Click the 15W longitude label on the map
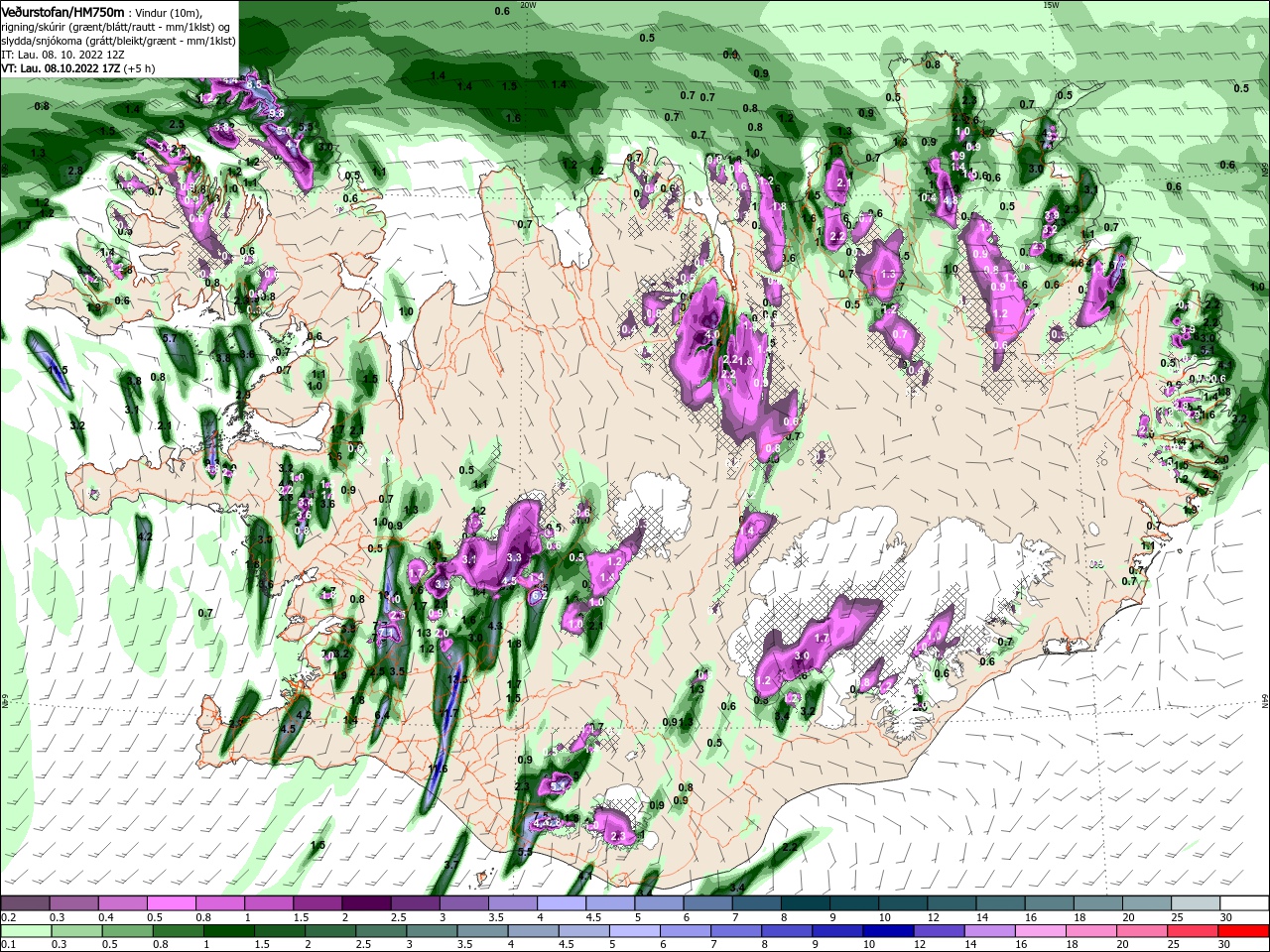The image size is (1270, 952). pos(1052,5)
